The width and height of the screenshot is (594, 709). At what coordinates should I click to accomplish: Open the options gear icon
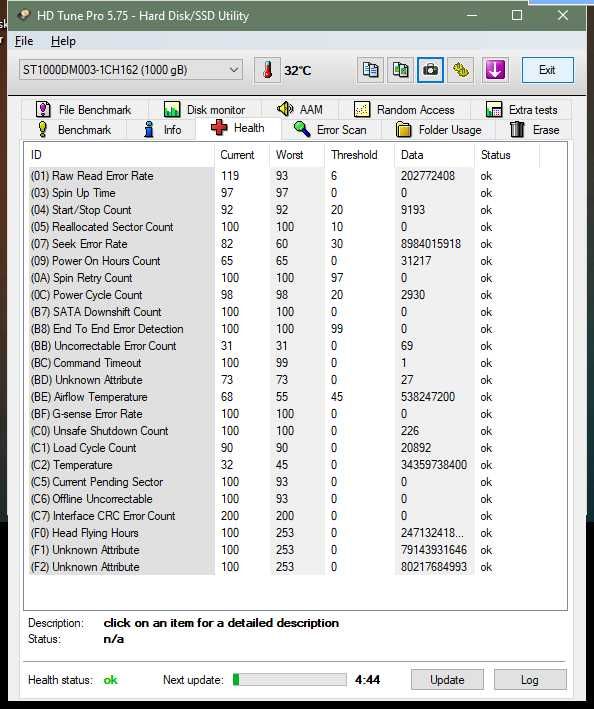[x=461, y=70]
